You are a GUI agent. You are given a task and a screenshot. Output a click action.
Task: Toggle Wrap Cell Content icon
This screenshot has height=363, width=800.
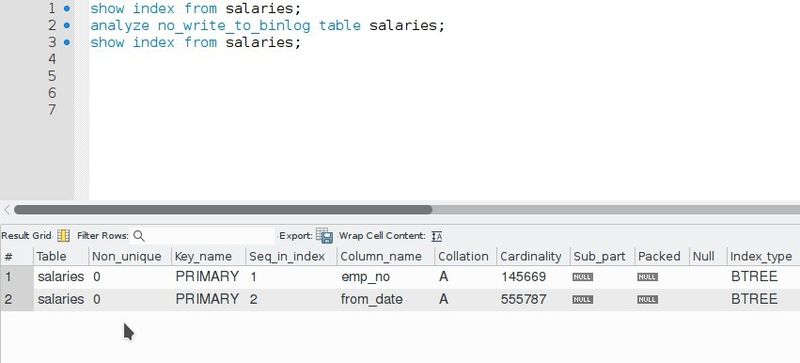click(x=437, y=236)
